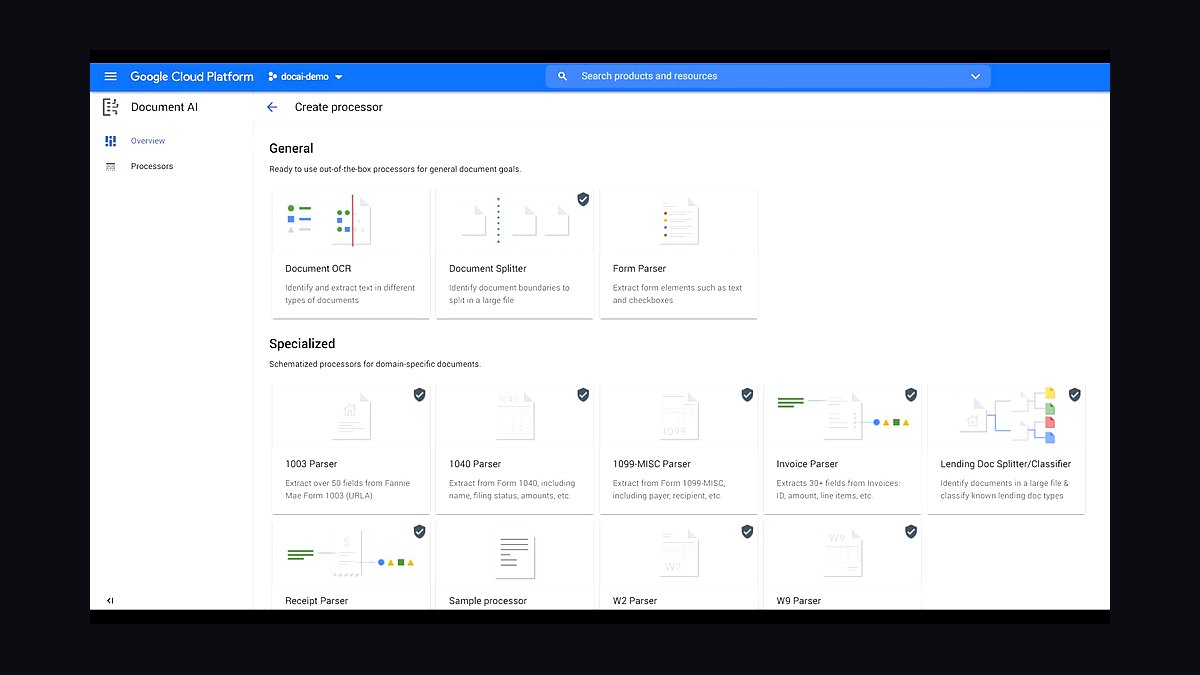
Task: Click the shield badge on Document Splitter card
Action: click(583, 199)
